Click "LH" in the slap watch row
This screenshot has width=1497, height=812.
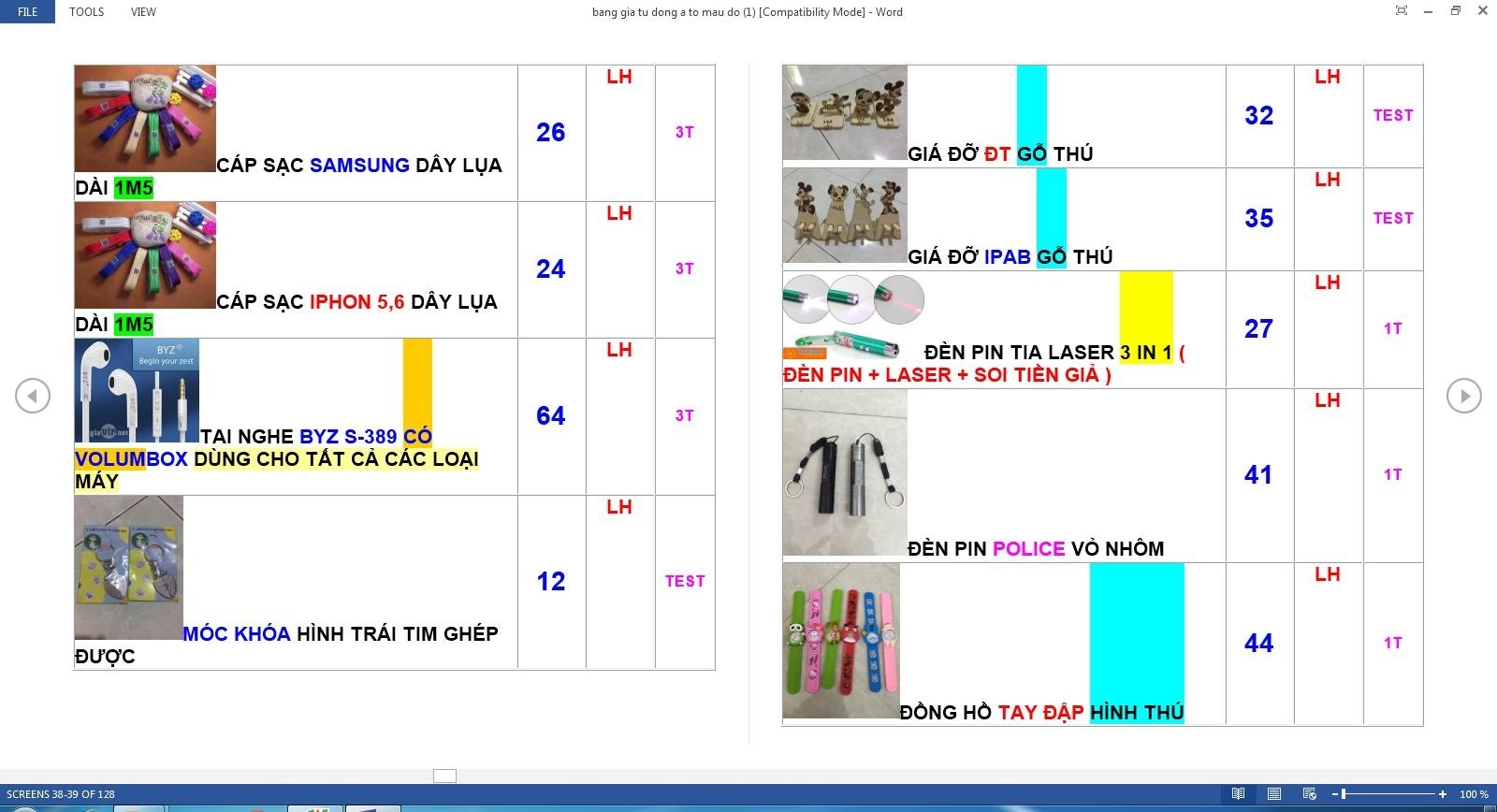pos(1328,575)
